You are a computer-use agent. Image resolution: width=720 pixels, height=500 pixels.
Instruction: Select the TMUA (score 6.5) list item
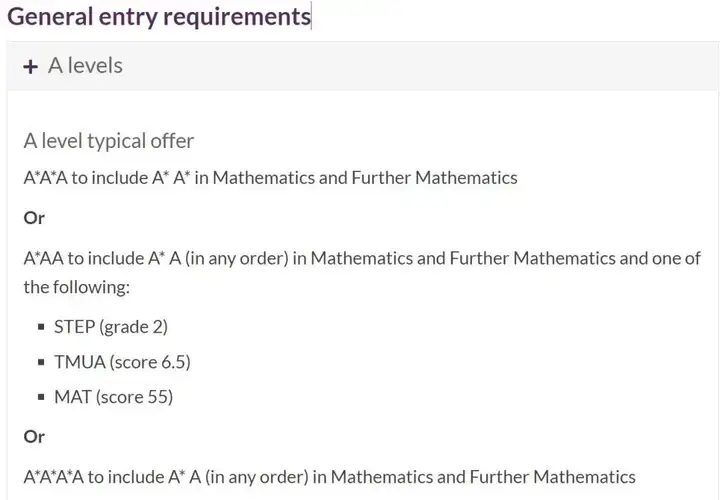click(x=122, y=362)
